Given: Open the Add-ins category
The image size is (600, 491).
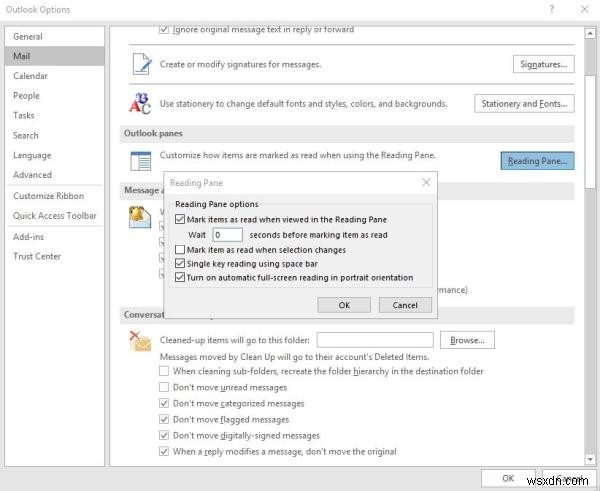Looking at the screenshot, I should [54, 237].
